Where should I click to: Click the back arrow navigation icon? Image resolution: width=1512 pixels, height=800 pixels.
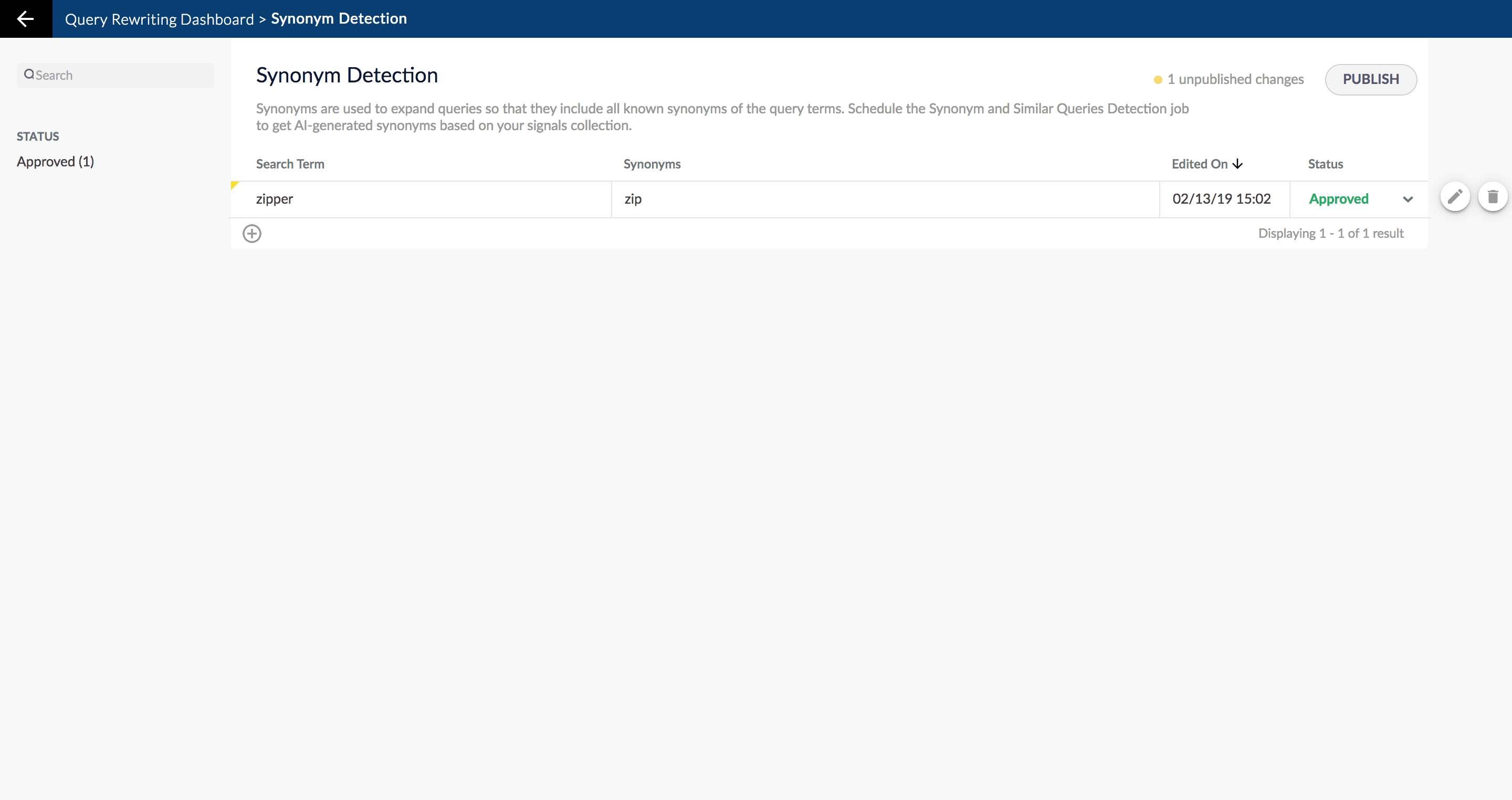coord(26,18)
